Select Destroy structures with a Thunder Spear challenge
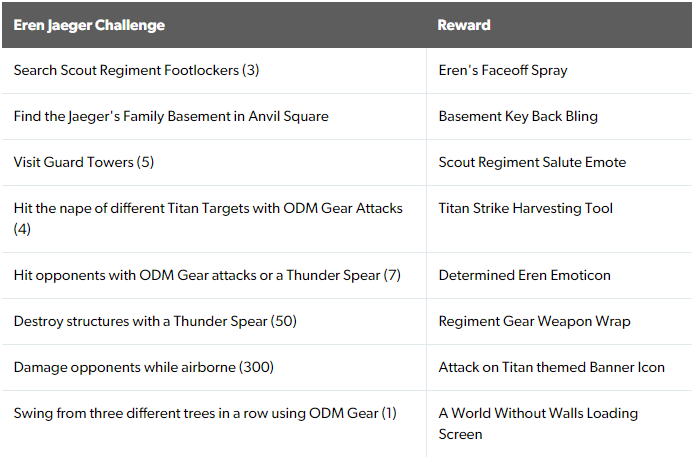This screenshot has height=461, width=694. (155, 322)
